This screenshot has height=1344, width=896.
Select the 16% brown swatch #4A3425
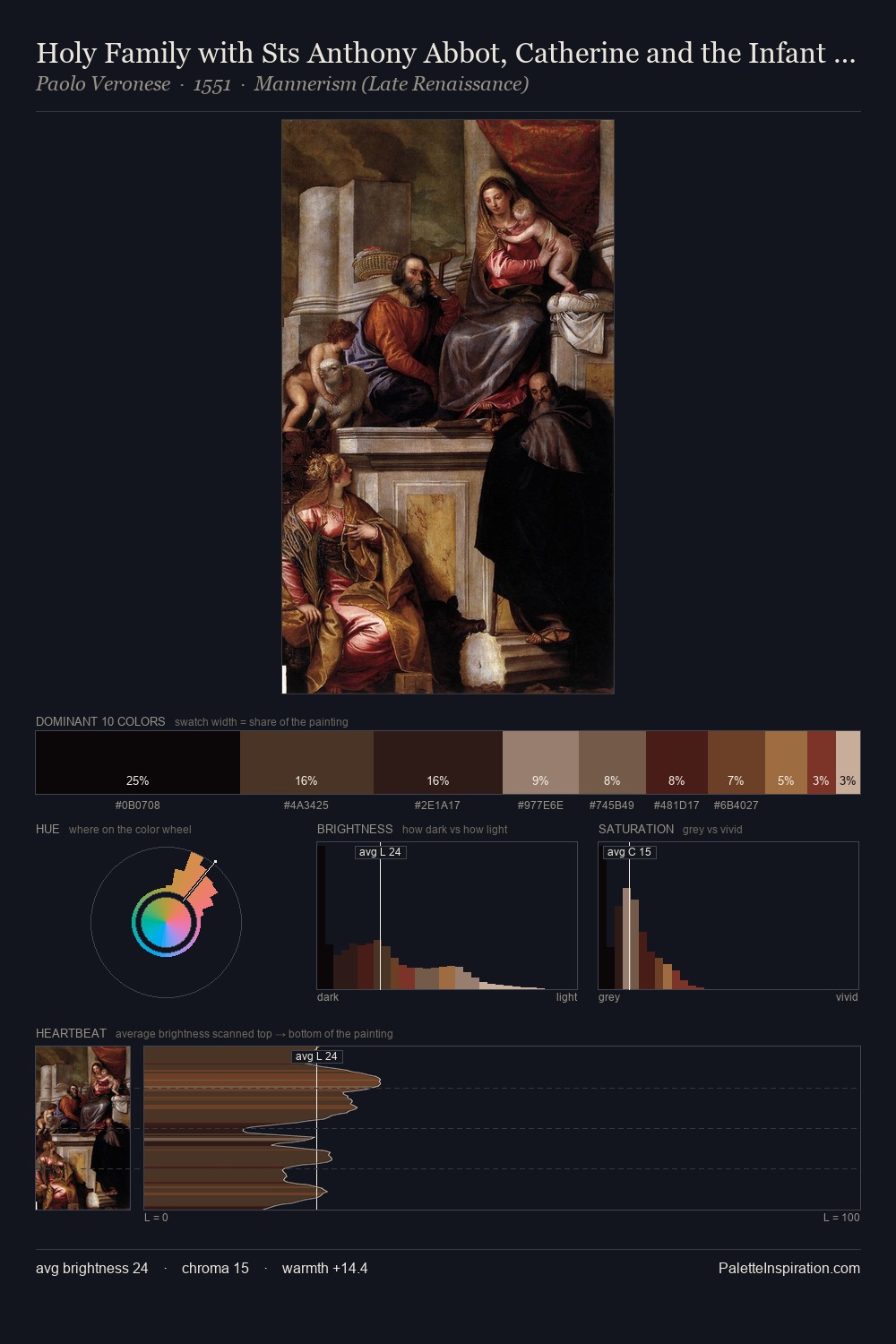point(306,762)
